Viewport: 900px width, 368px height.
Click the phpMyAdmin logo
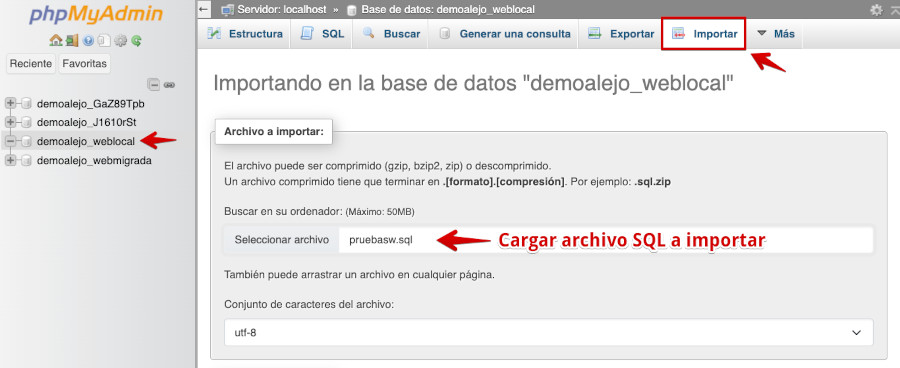(x=95, y=14)
